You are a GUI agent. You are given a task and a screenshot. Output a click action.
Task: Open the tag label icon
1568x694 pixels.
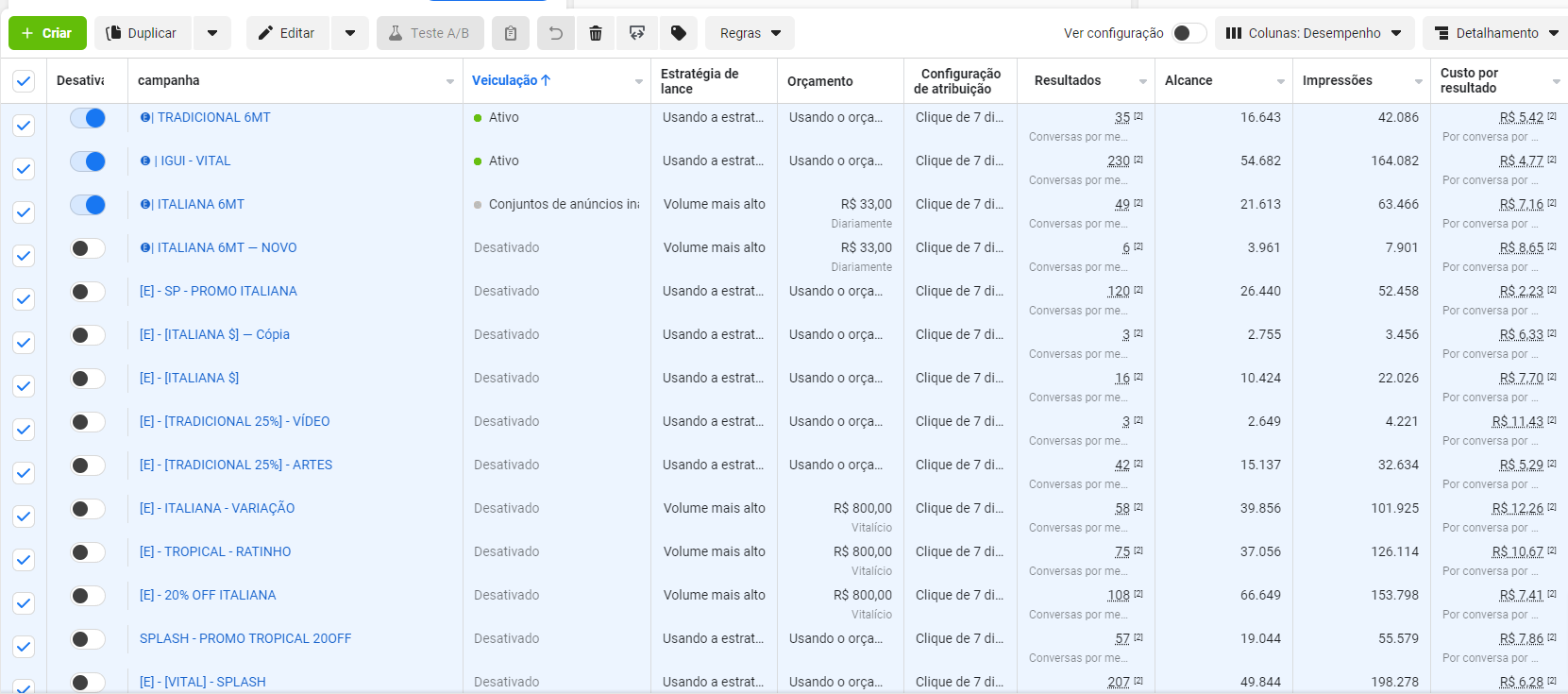point(679,33)
